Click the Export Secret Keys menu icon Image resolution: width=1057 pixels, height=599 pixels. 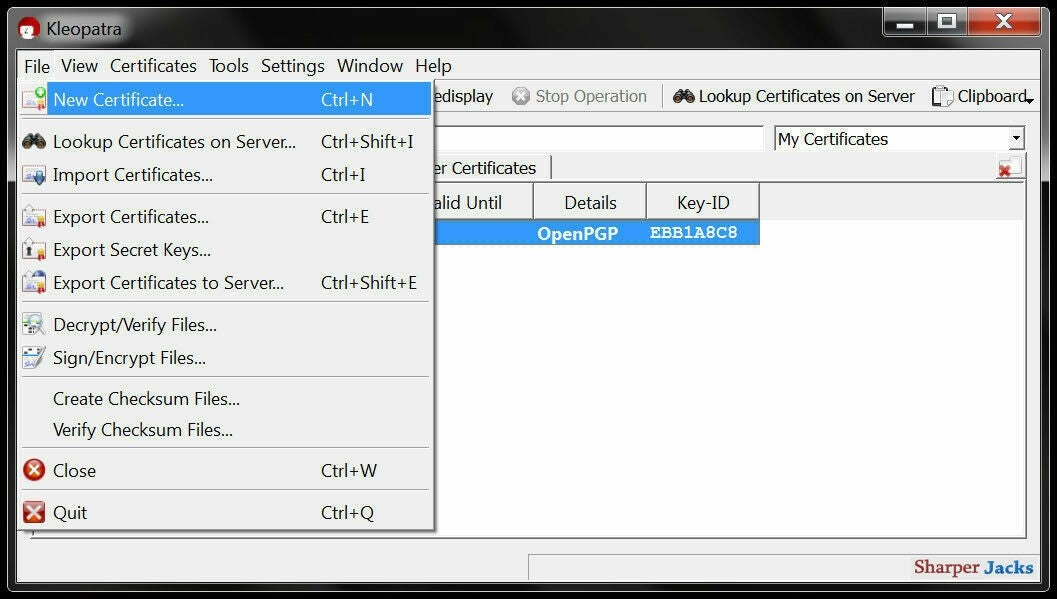coord(34,250)
